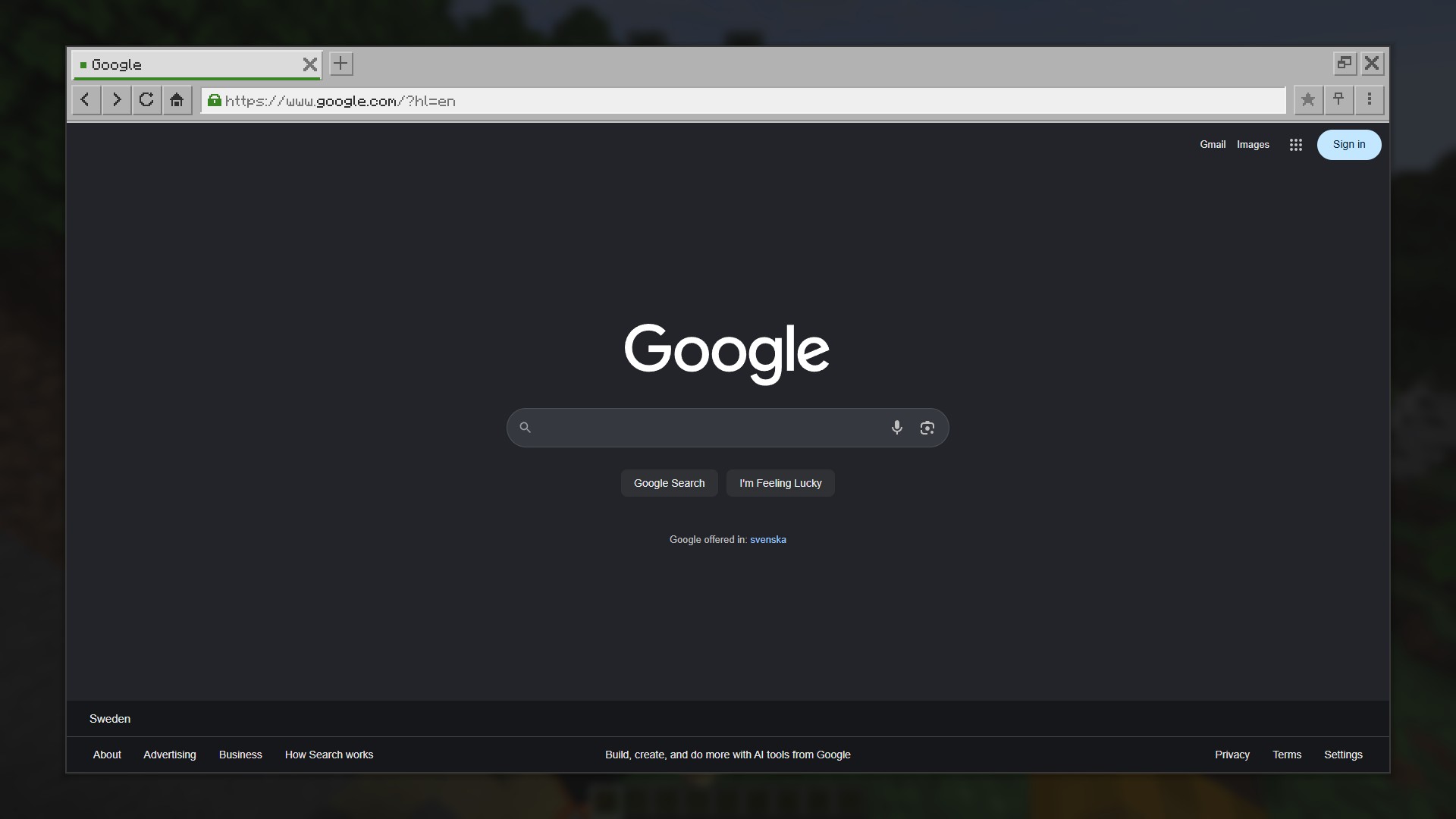This screenshot has width=1456, height=819.
Task: Open the Terms footer link
Action: click(1287, 755)
